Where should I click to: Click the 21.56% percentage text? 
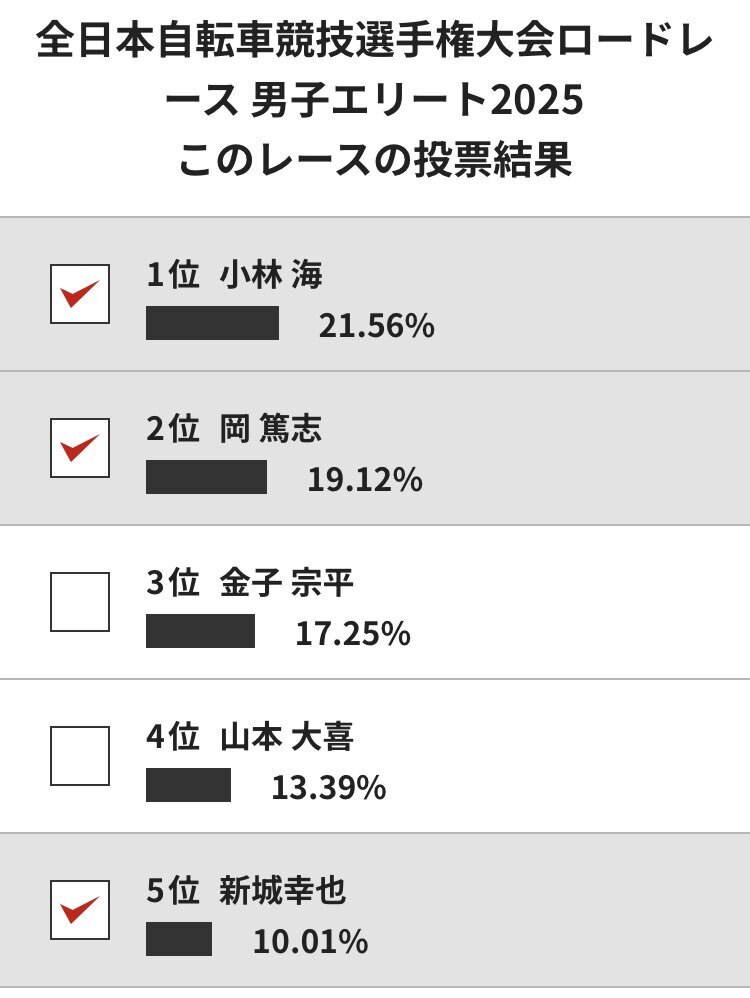coord(376,326)
